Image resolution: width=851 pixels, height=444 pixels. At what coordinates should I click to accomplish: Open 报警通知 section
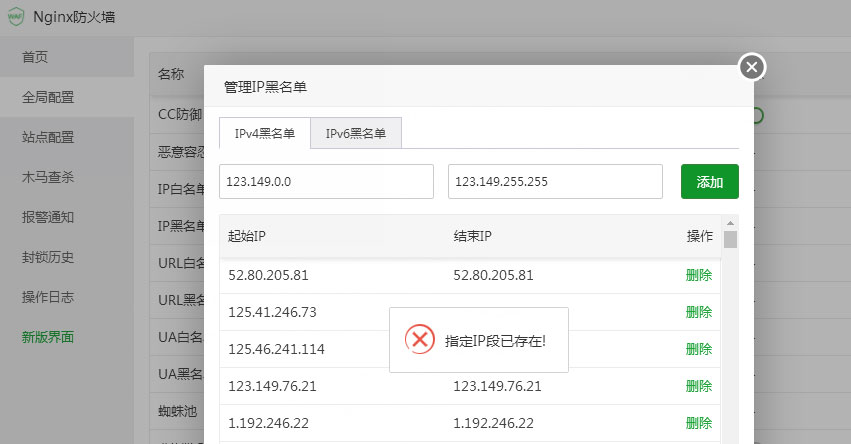click(48, 217)
